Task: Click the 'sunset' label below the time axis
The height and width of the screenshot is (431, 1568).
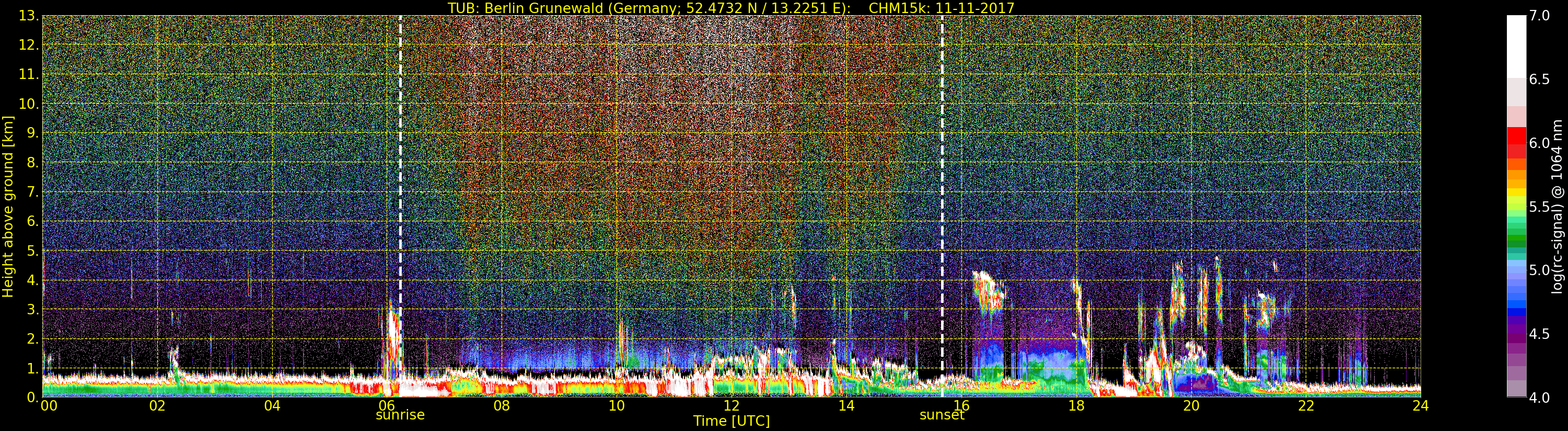Action: point(942,415)
